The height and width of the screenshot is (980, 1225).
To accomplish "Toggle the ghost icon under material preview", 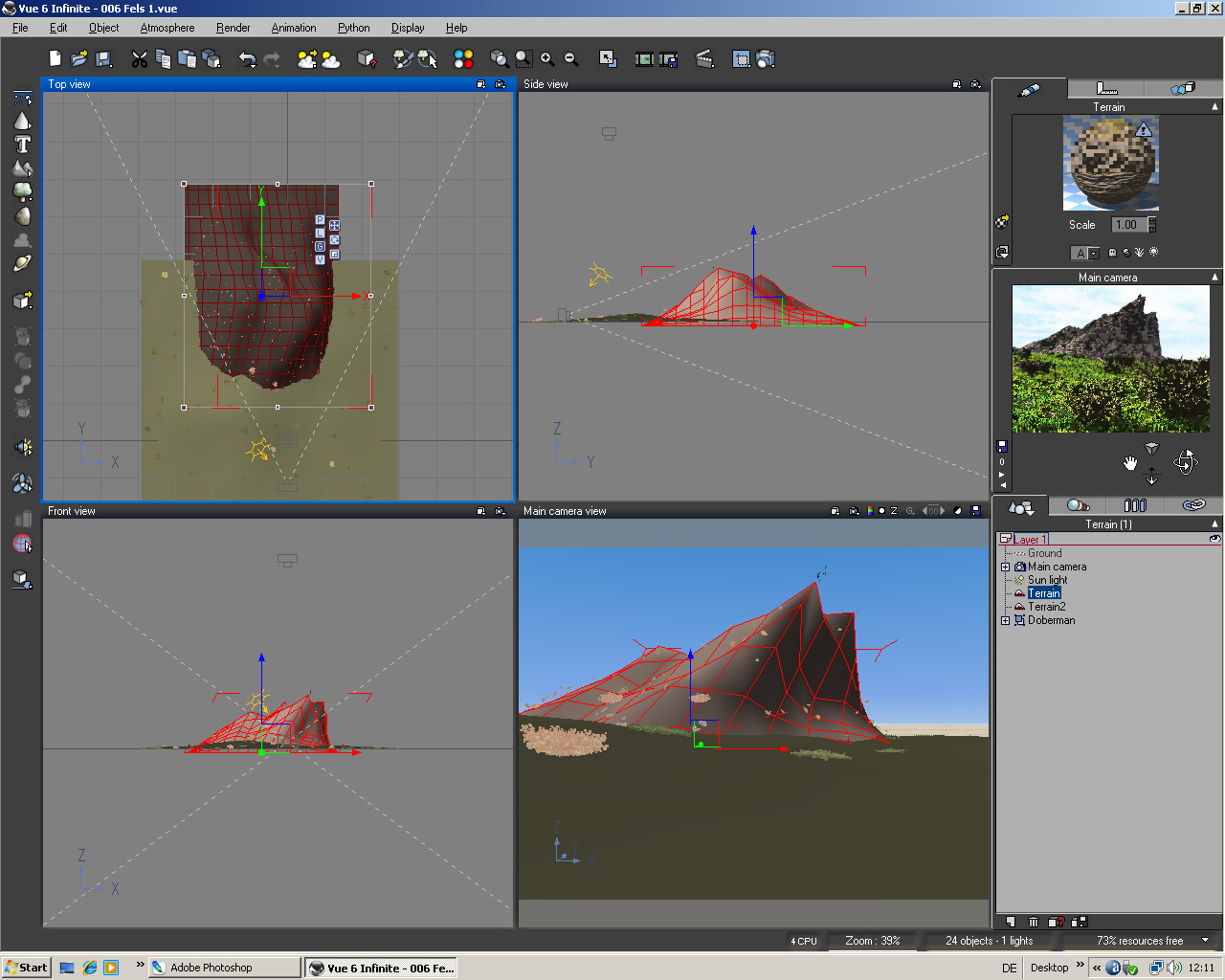I will 1111,253.
